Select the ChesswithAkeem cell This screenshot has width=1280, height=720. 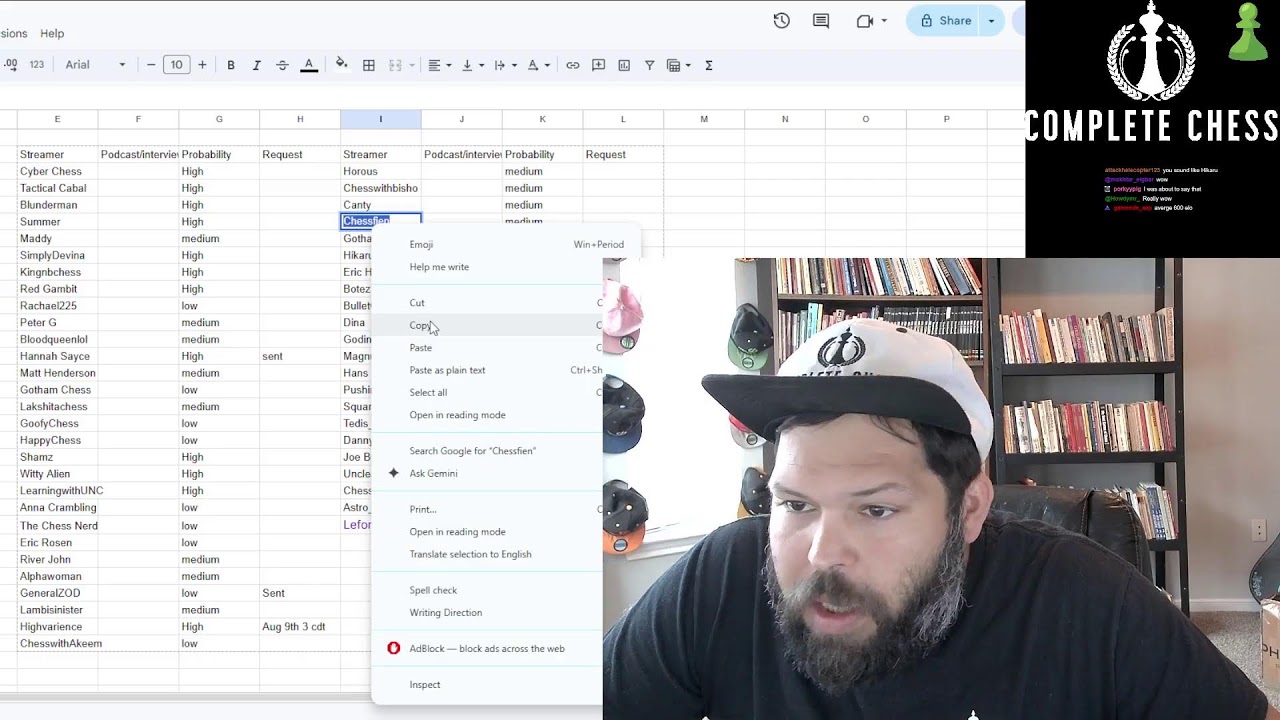tap(57, 643)
